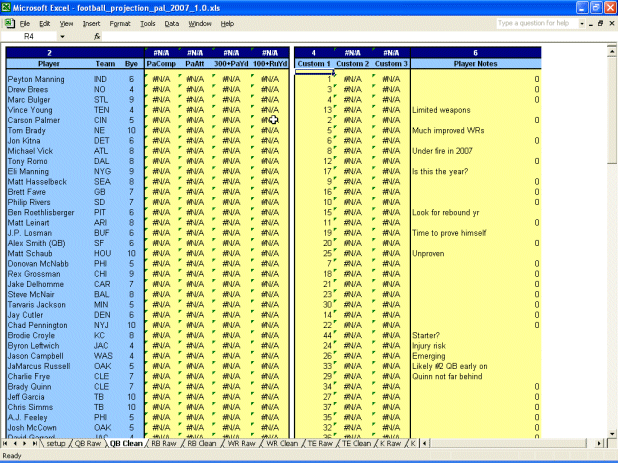Image resolution: width=618 pixels, height=463 pixels.
Task: Go to next sheet tab navigation arrow
Action: [x=24, y=443]
